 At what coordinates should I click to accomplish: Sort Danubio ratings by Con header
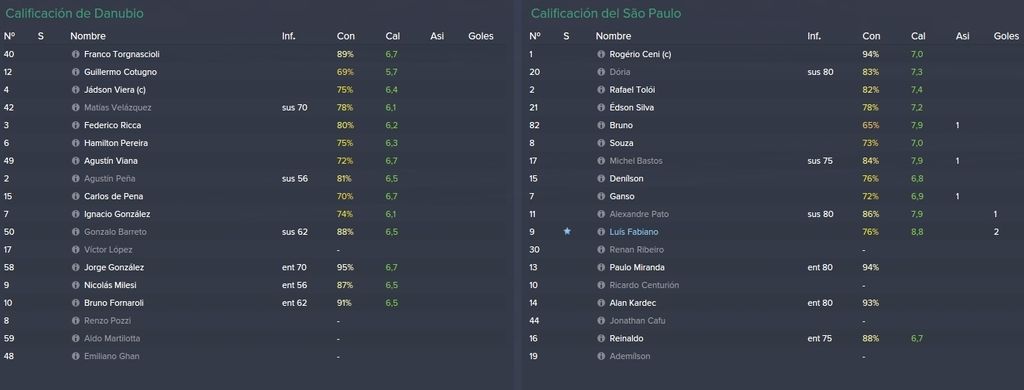point(346,36)
